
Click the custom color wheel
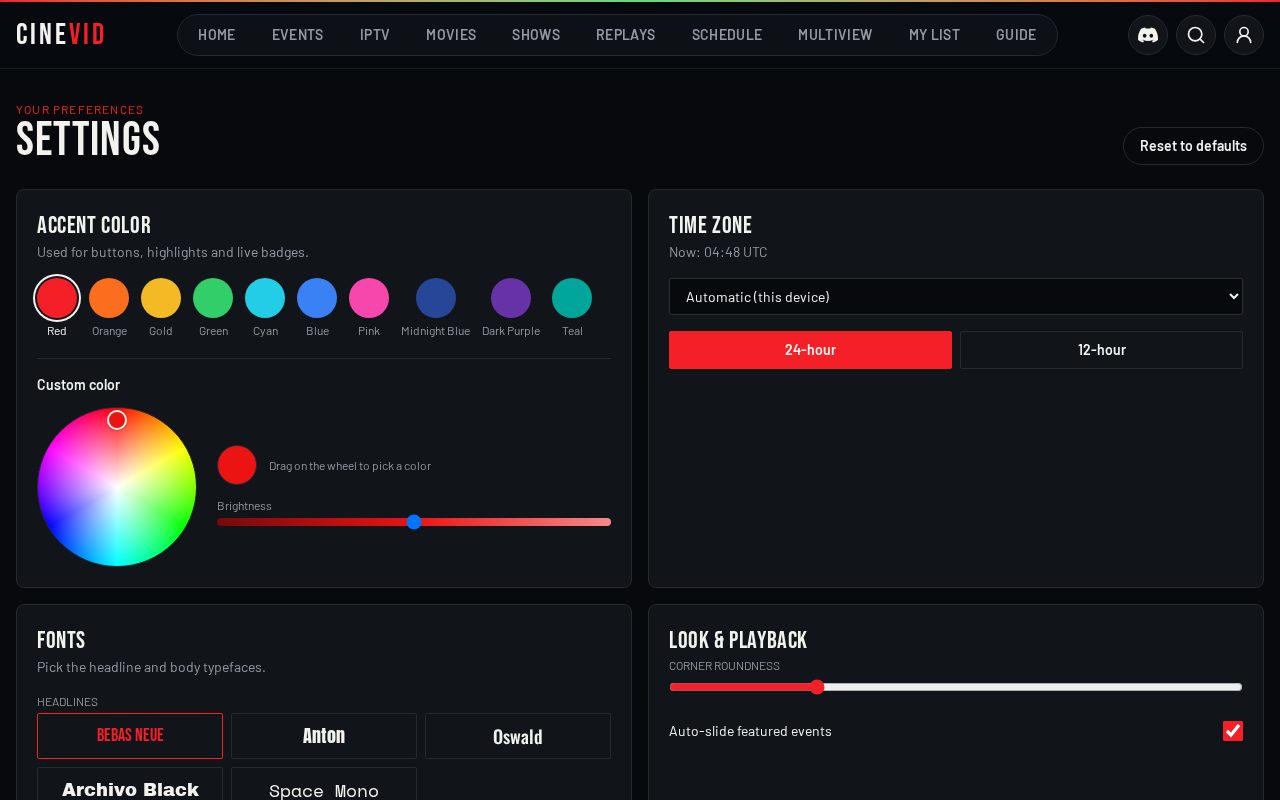[x=117, y=487]
